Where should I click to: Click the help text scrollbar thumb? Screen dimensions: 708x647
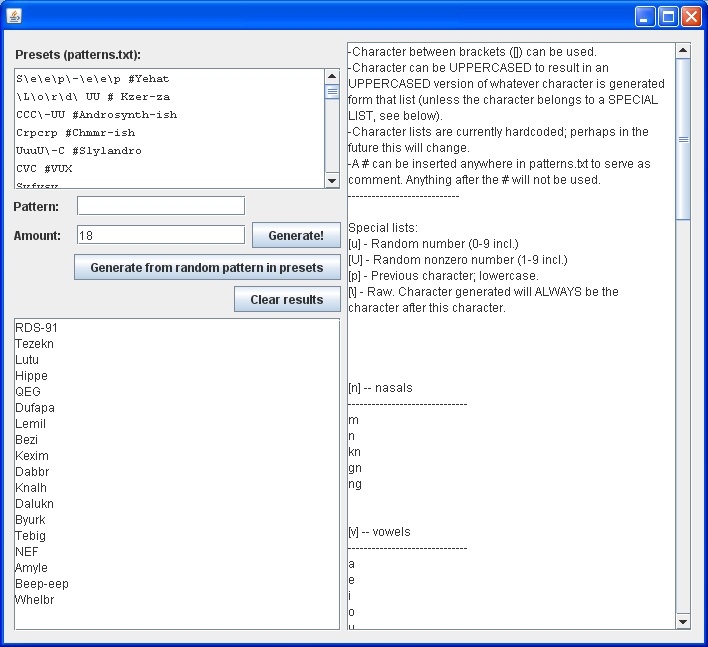(684, 140)
